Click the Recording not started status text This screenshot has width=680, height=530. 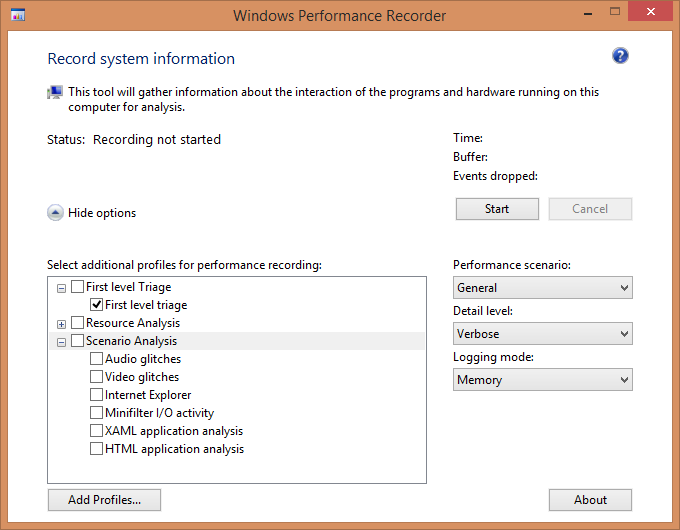(157, 140)
